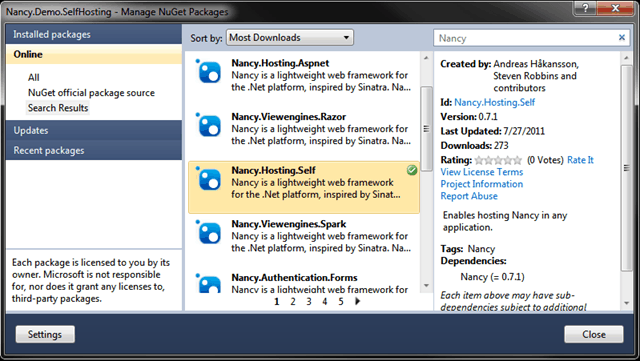Click the package list scrollbar thumb
The height and width of the screenshot is (361, 640).
click(427, 129)
